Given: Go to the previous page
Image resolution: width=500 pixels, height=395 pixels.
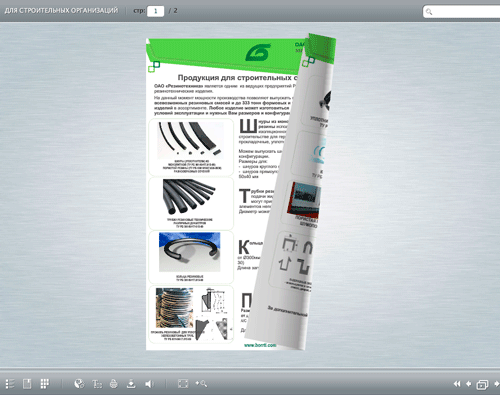Looking at the screenshot, I should (x=468, y=384).
